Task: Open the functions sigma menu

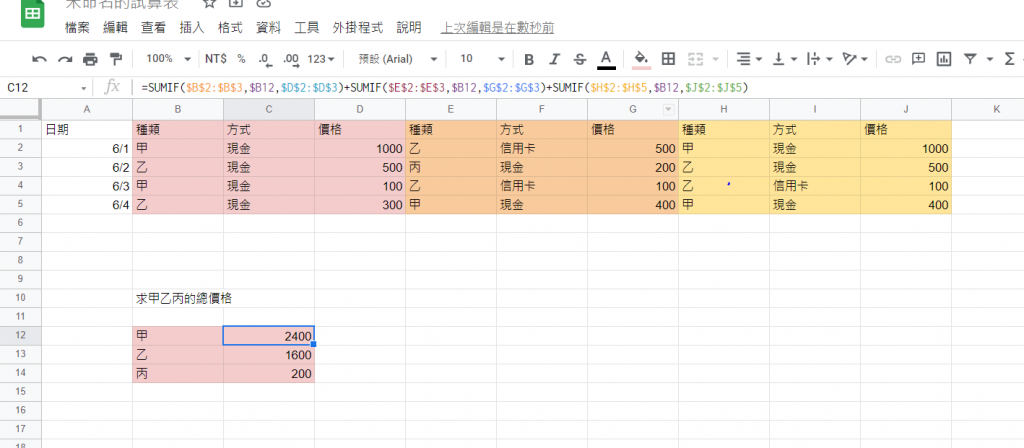Action: tap(1010, 59)
